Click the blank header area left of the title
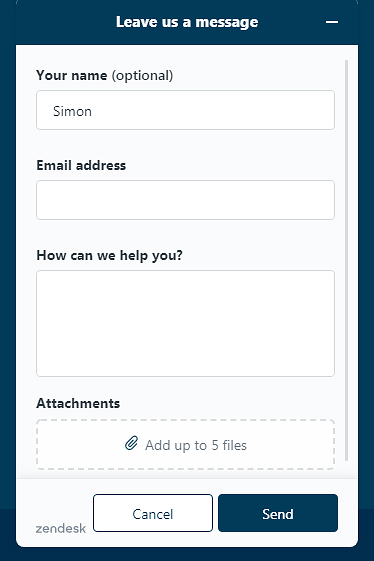The height and width of the screenshot is (561, 374). click(64, 22)
